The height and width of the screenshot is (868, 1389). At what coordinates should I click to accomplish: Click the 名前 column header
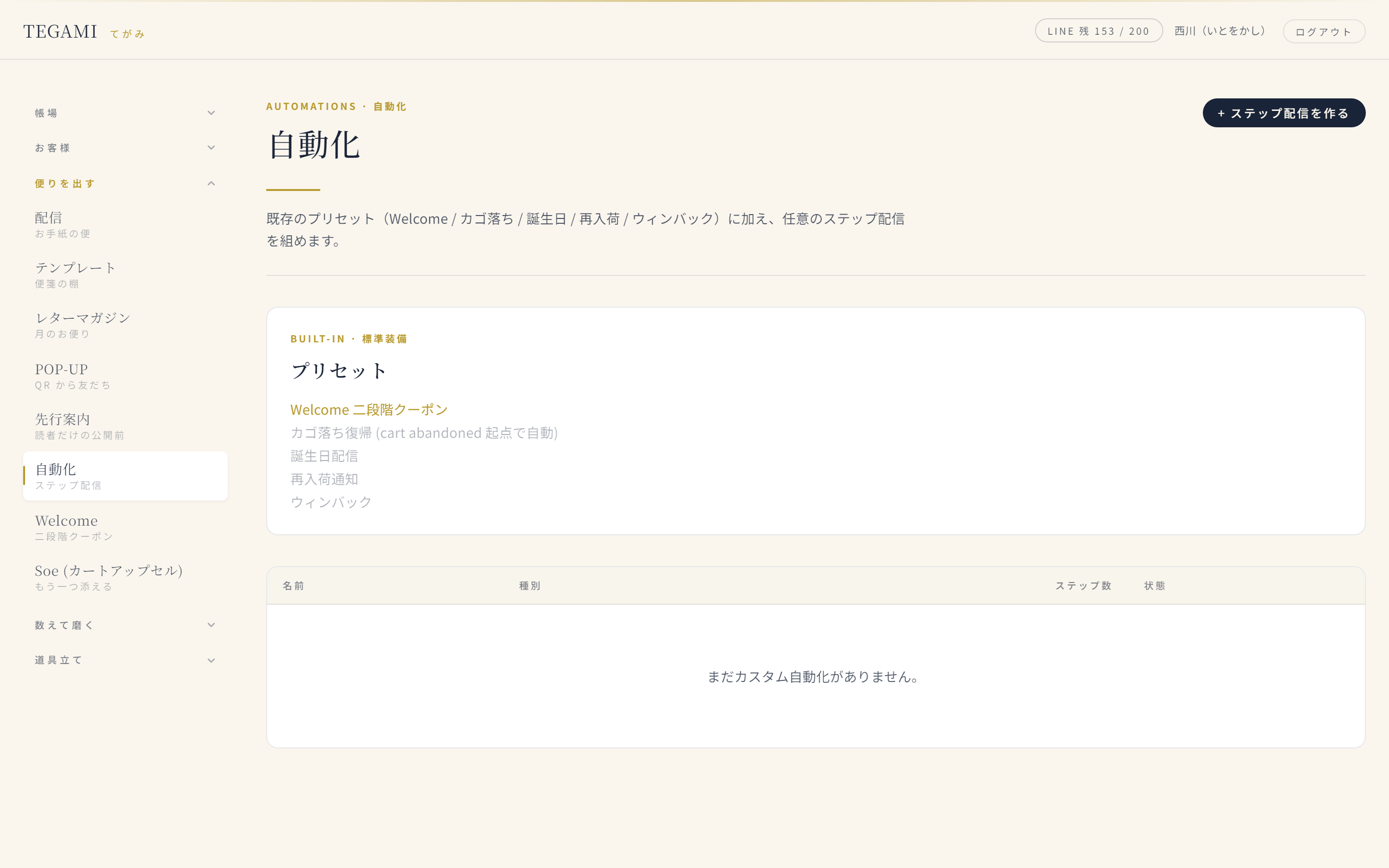click(x=293, y=585)
